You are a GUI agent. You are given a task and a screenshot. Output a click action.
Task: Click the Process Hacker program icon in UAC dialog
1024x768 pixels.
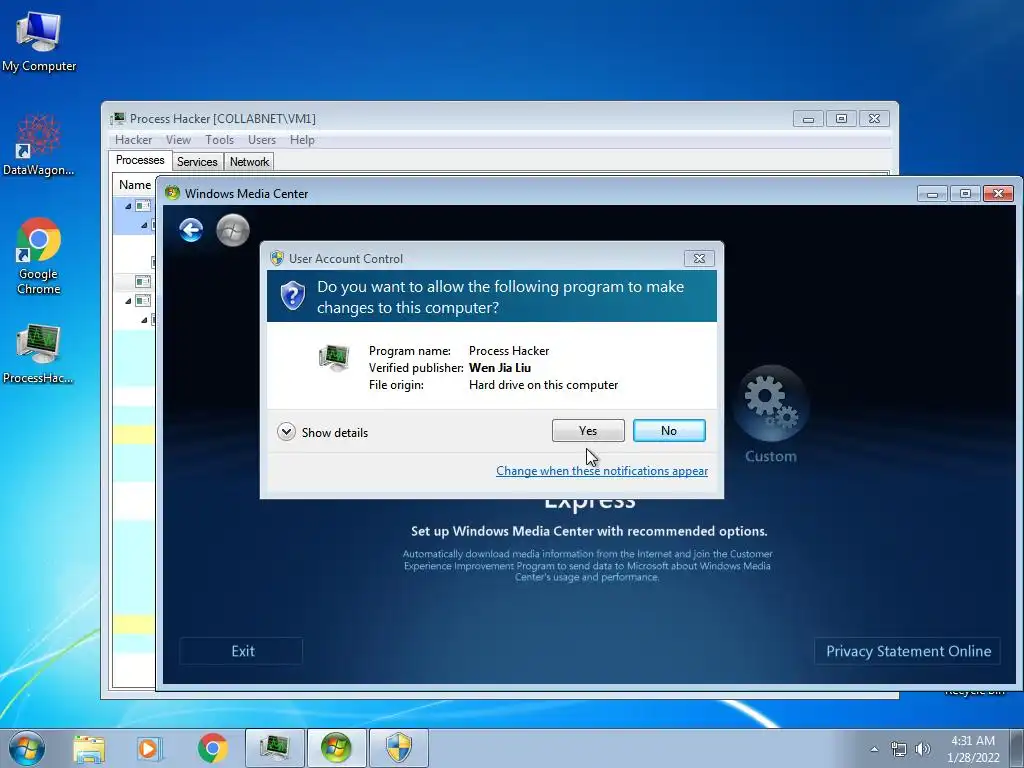tap(334, 358)
